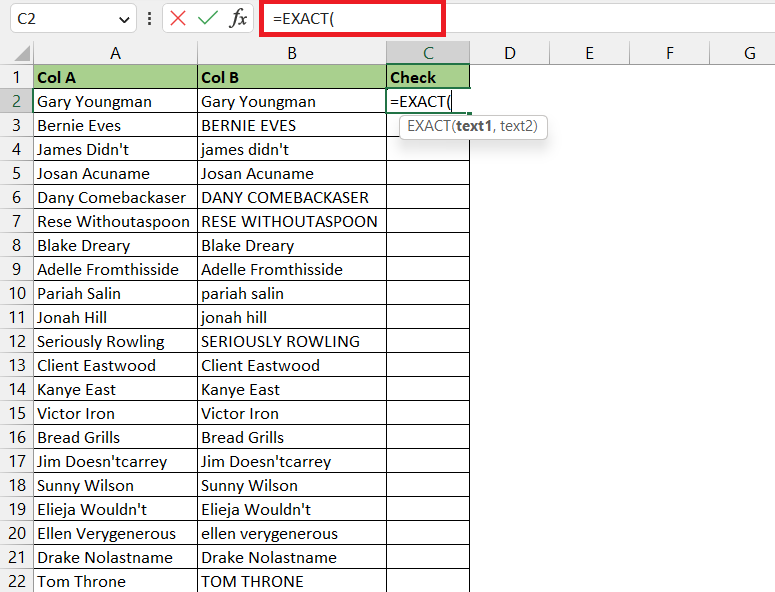This screenshot has height=592, width=775.
Task: Select cell Blake Dreary in column B
Action: coord(292,245)
